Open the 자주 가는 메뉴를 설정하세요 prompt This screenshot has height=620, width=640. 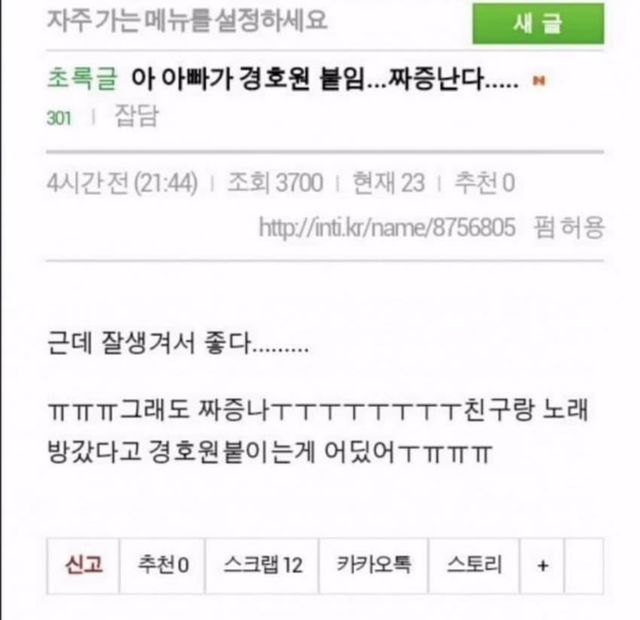point(187,20)
